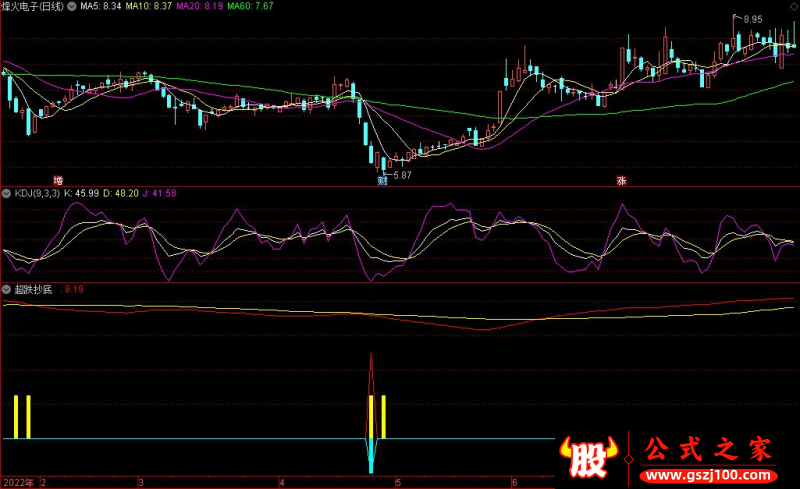Screen dimensions: 800x489
Task: Select the 超跌抄底 indicator title
Action: point(33,289)
